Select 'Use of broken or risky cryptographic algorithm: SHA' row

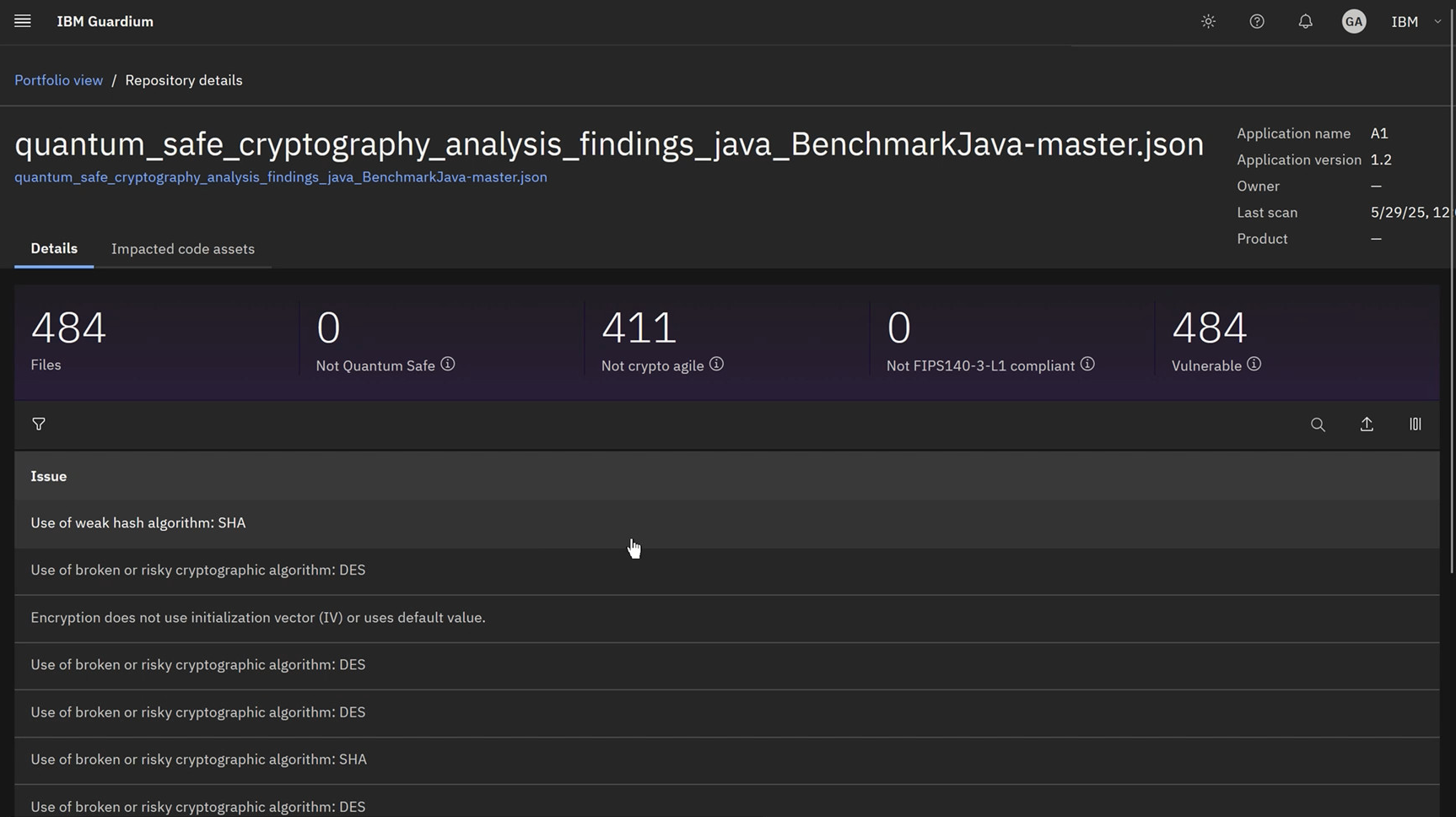tap(727, 760)
